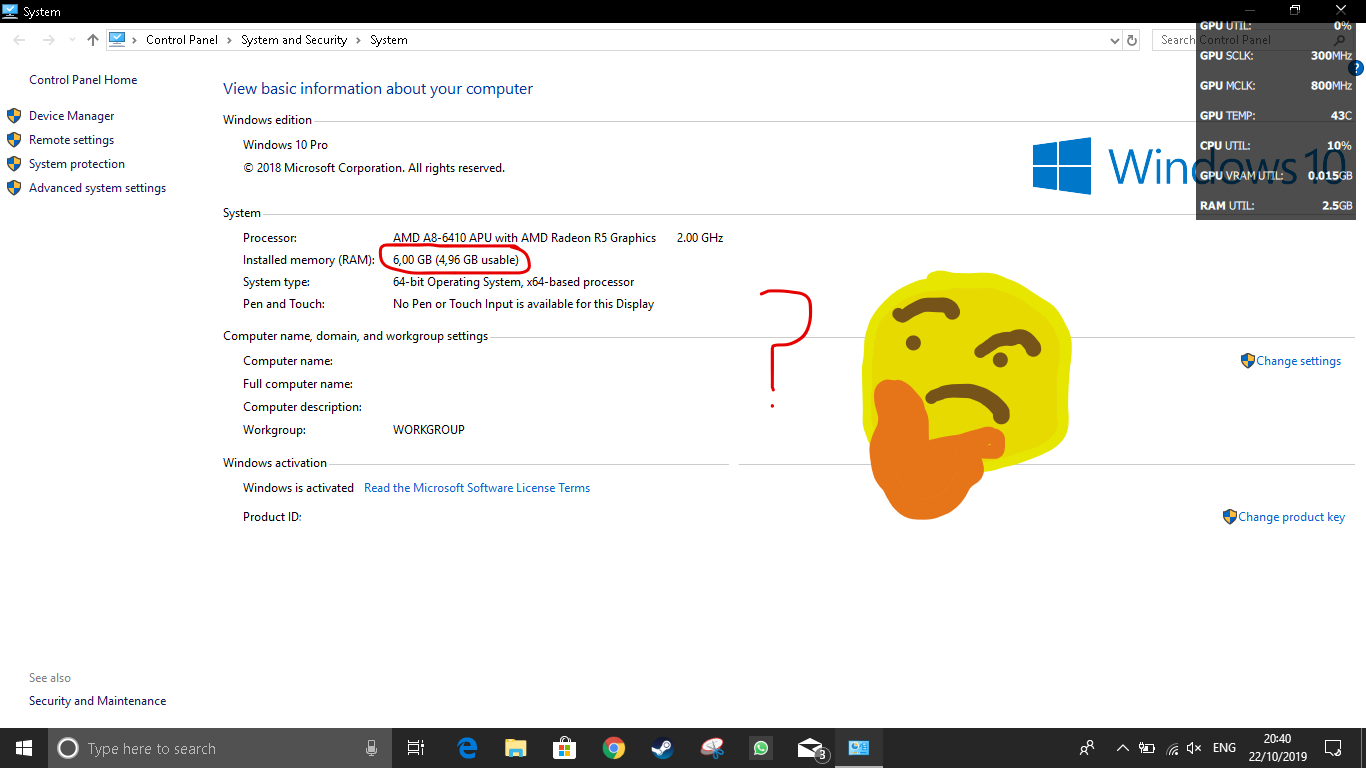Go up one level with Up arrow
The height and width of the screenshot is (768, 1366).
[x=93, y=40]
